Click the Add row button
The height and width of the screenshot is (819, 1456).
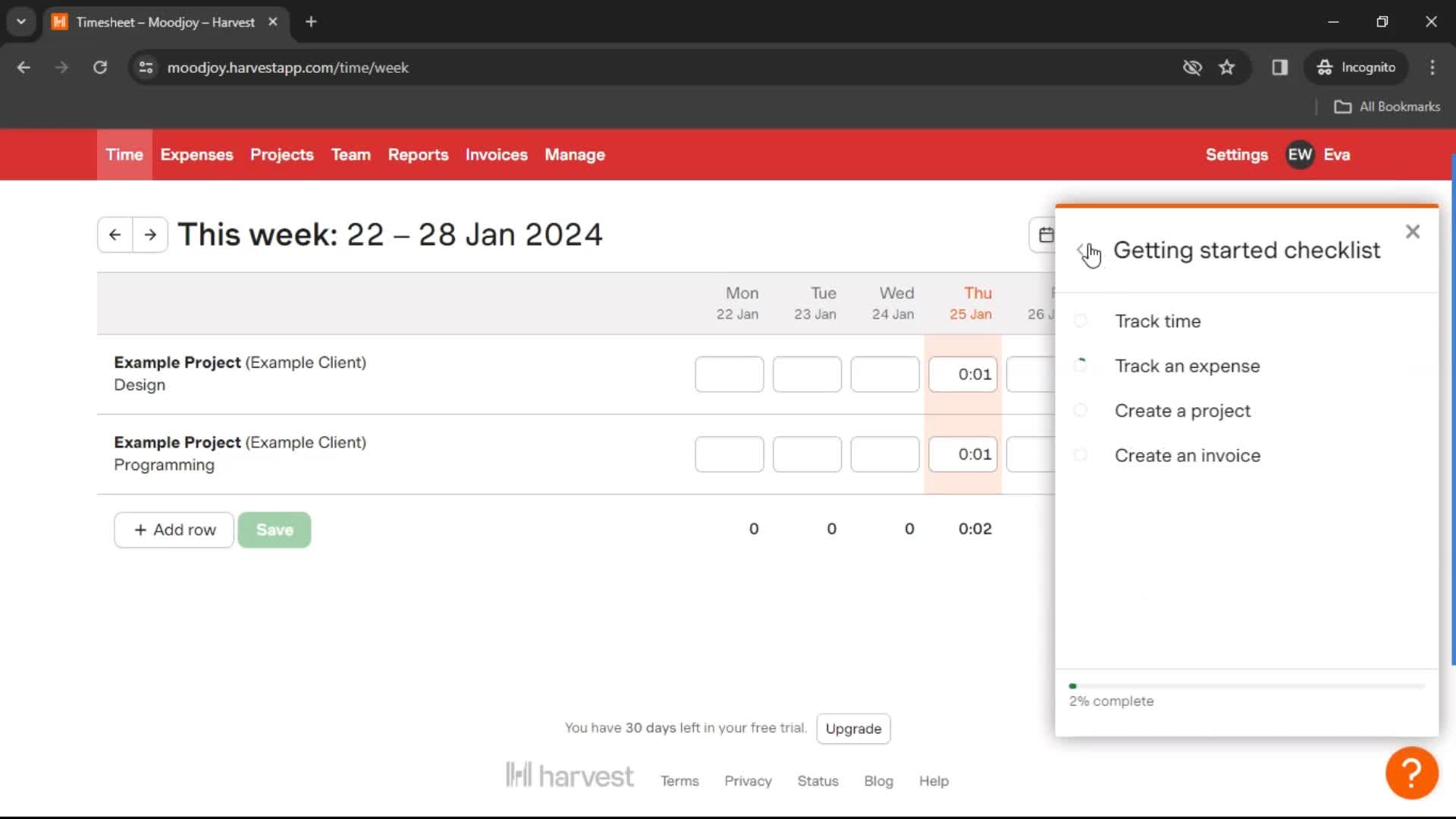click(174, 530)
